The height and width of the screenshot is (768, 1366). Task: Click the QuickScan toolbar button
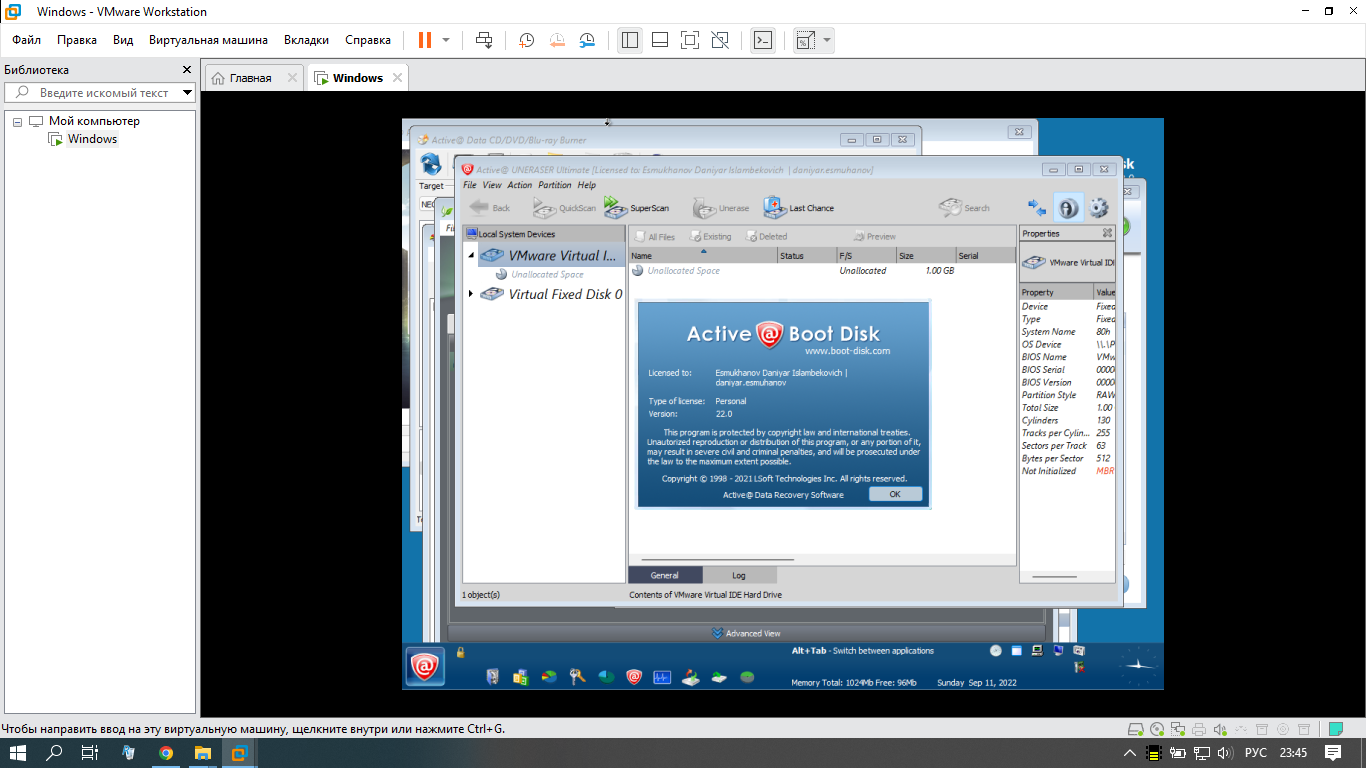(564, 208)
